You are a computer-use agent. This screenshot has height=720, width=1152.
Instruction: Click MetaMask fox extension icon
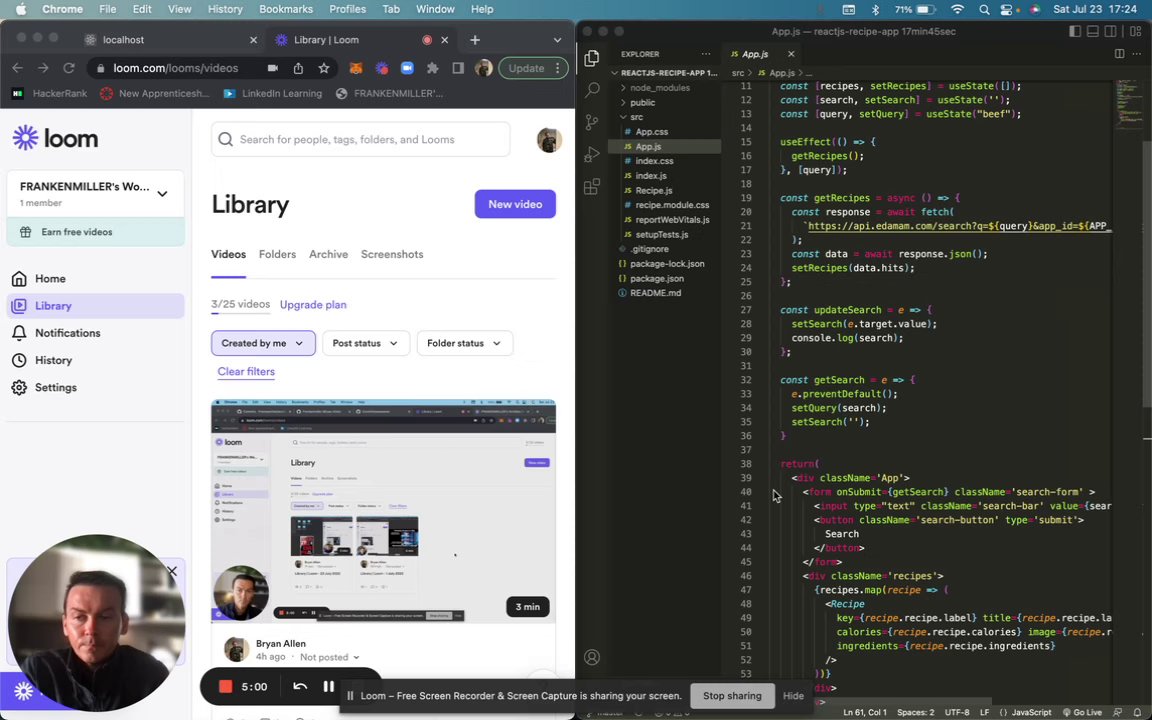pos(355,68)
